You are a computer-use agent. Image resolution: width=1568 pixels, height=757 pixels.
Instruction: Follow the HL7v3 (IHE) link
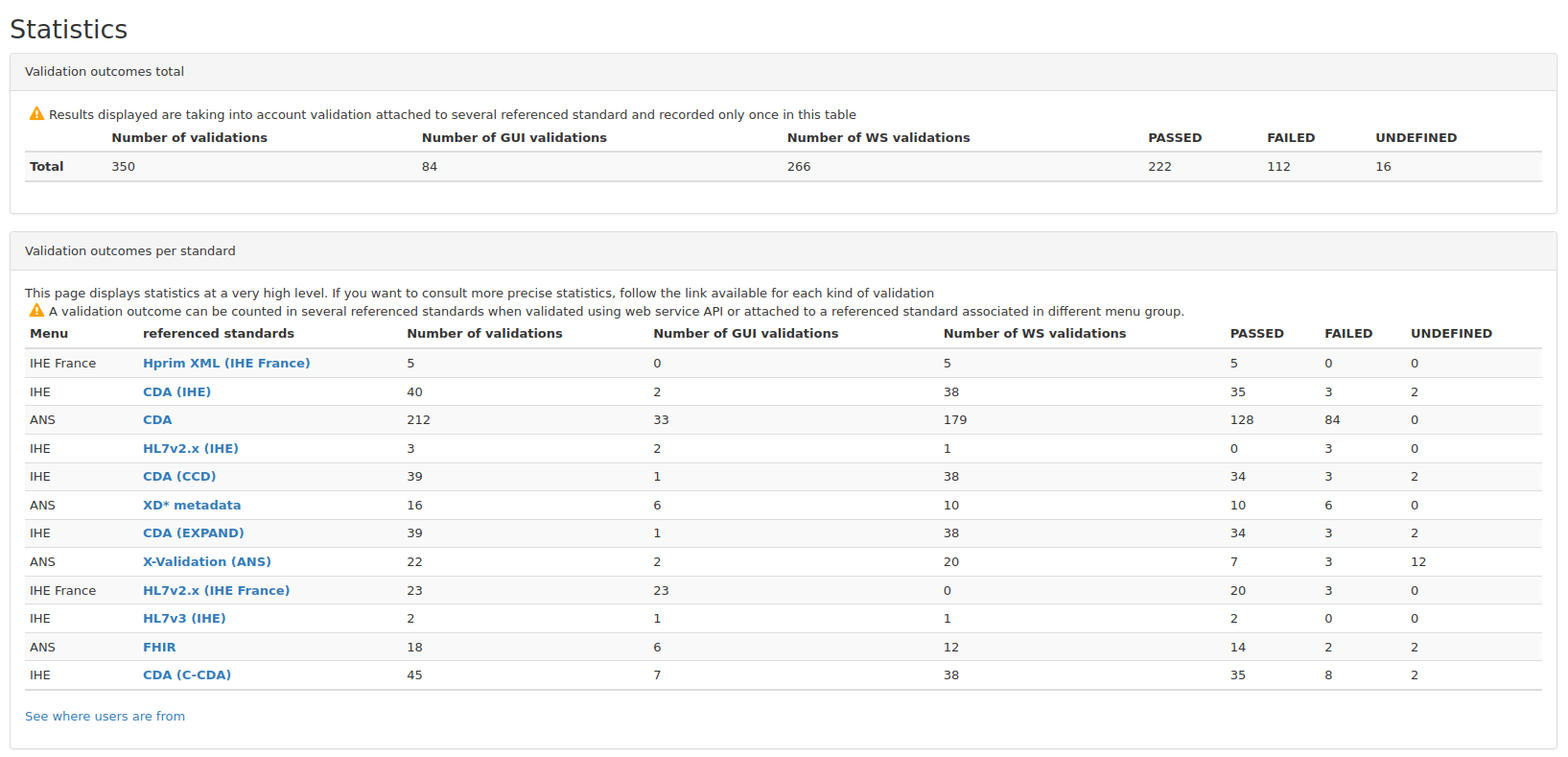(184, 619)
